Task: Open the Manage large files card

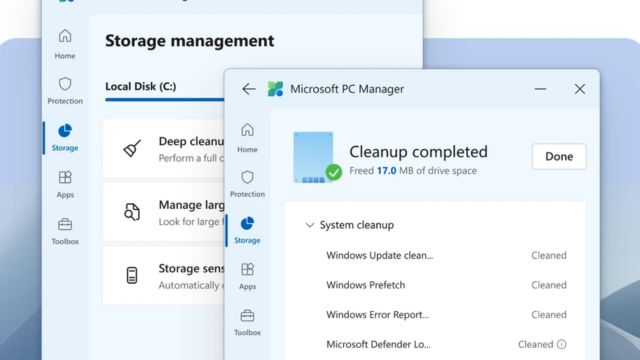Action: (x=164, y=212)
